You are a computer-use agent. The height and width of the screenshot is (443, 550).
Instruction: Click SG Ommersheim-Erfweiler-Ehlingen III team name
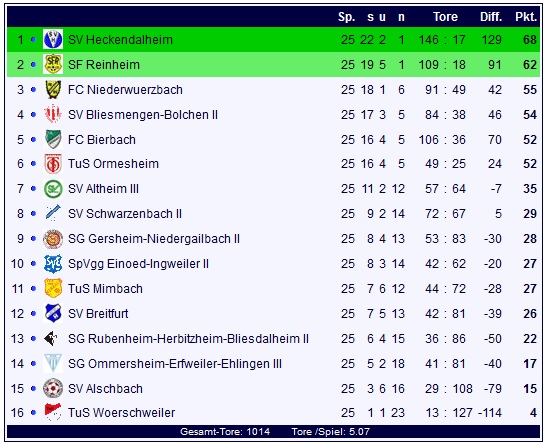point(175,364)
